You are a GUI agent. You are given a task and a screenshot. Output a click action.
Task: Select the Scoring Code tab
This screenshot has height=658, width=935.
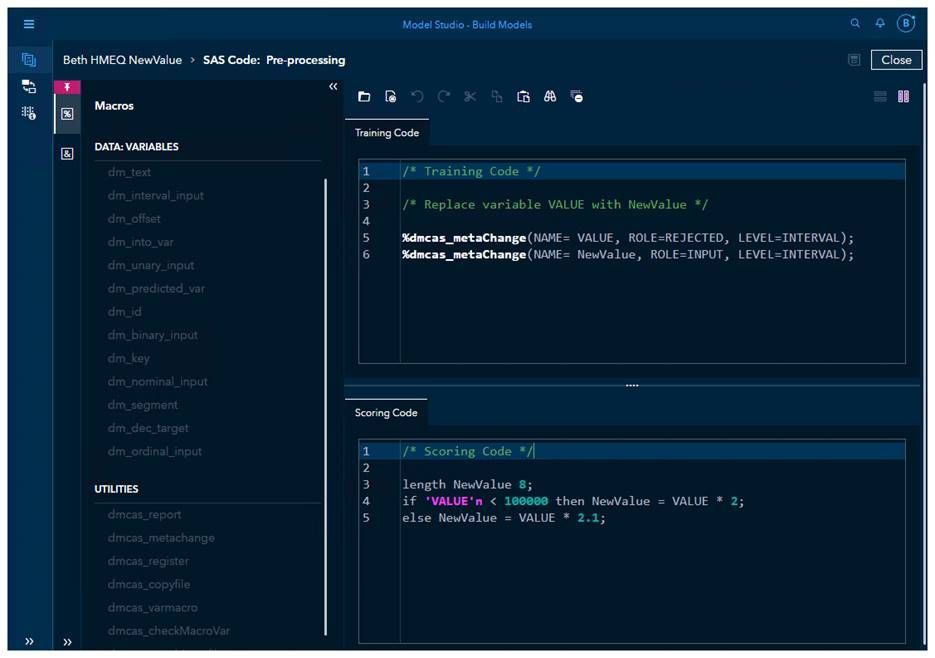pyautogui.click(x=386, y=413)
